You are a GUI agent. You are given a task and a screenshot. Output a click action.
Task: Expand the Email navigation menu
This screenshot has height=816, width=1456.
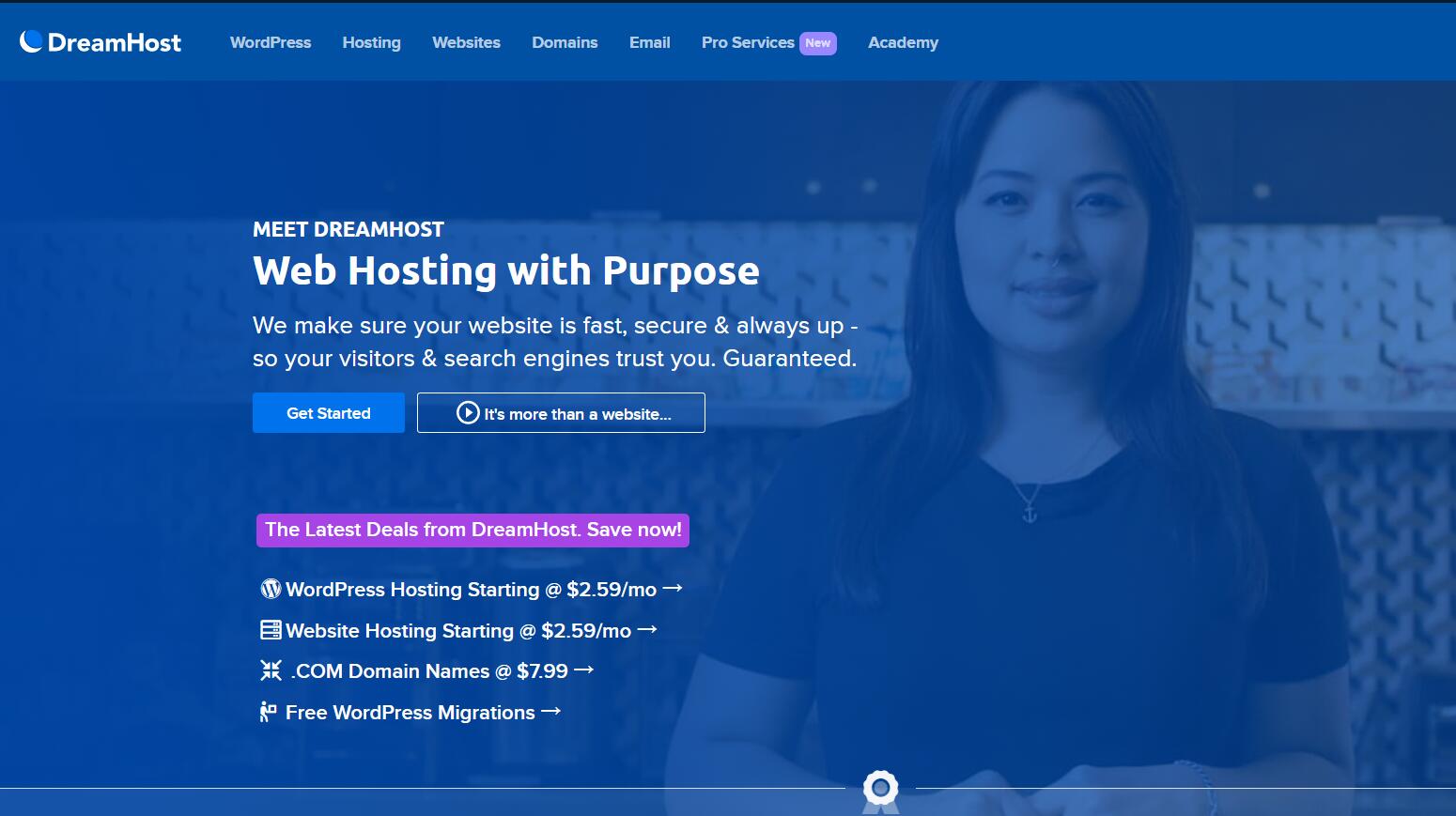point(649,42)
